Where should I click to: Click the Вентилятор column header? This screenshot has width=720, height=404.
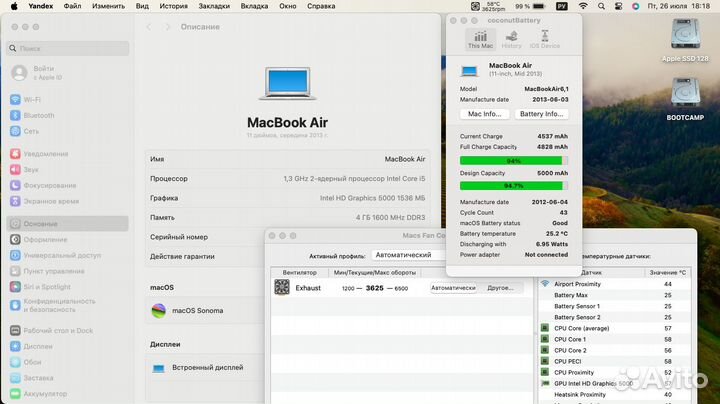coord(299,273)
